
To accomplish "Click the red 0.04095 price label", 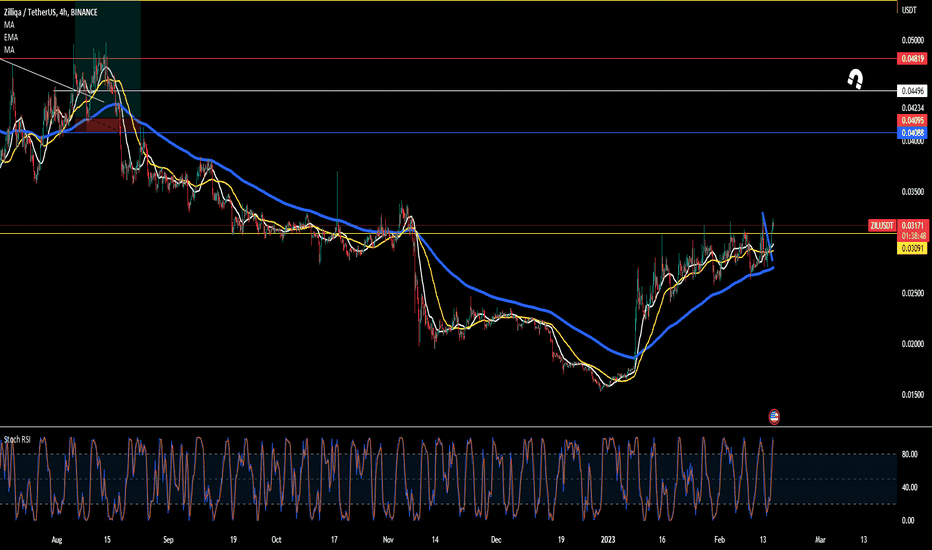I will [x=912, y=121].
